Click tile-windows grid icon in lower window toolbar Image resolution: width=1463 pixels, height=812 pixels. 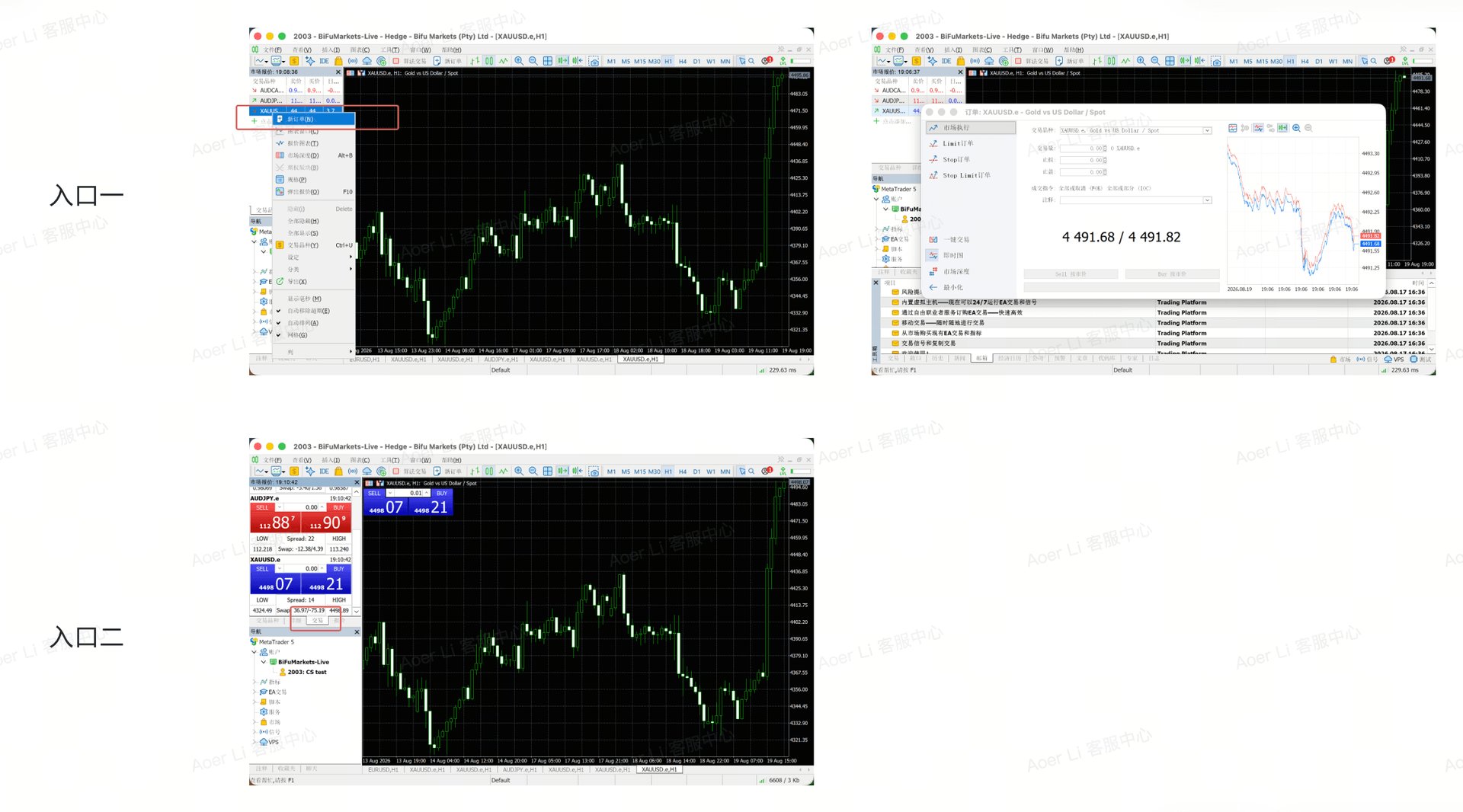548,472
